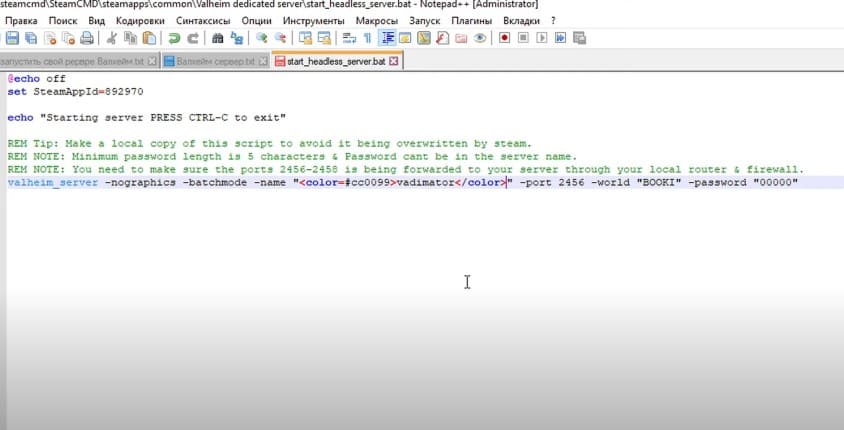Click the Save file toolbar icon
Image resolution: width=844 pixels, height=430 pixels.
pyautogui.click(x=12, y=39)
